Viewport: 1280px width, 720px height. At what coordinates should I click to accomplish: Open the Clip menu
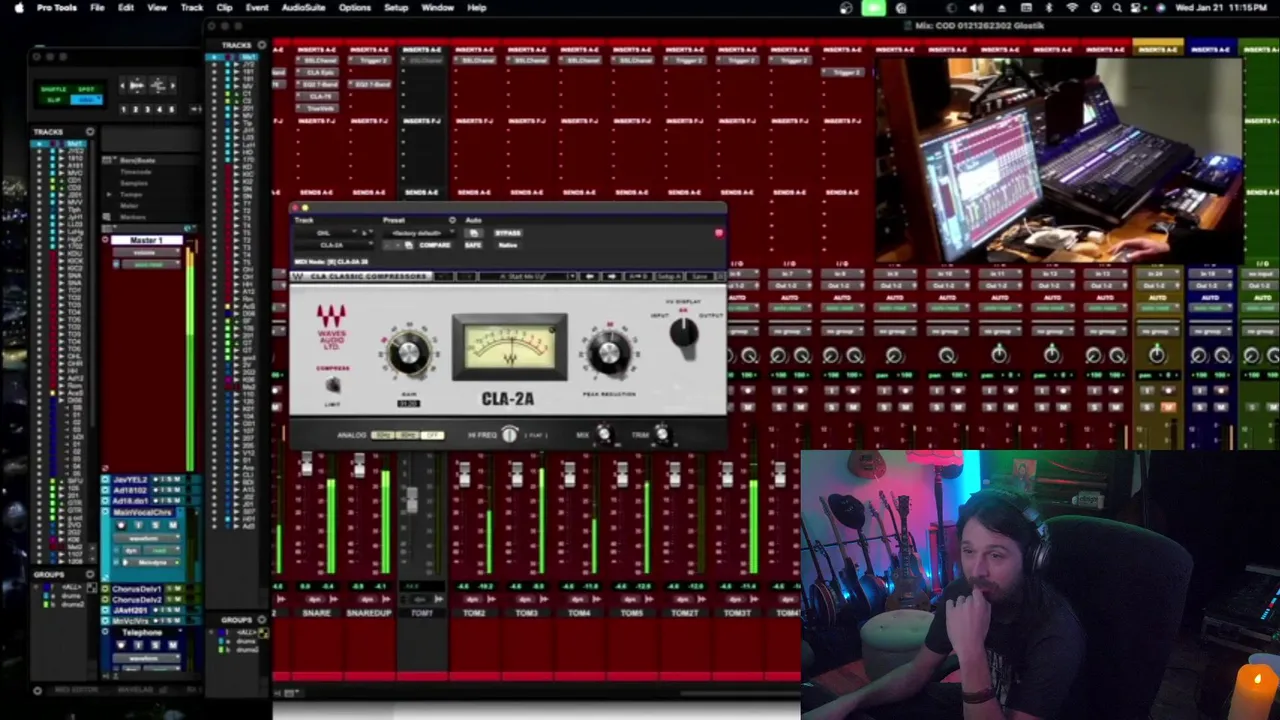224,7
